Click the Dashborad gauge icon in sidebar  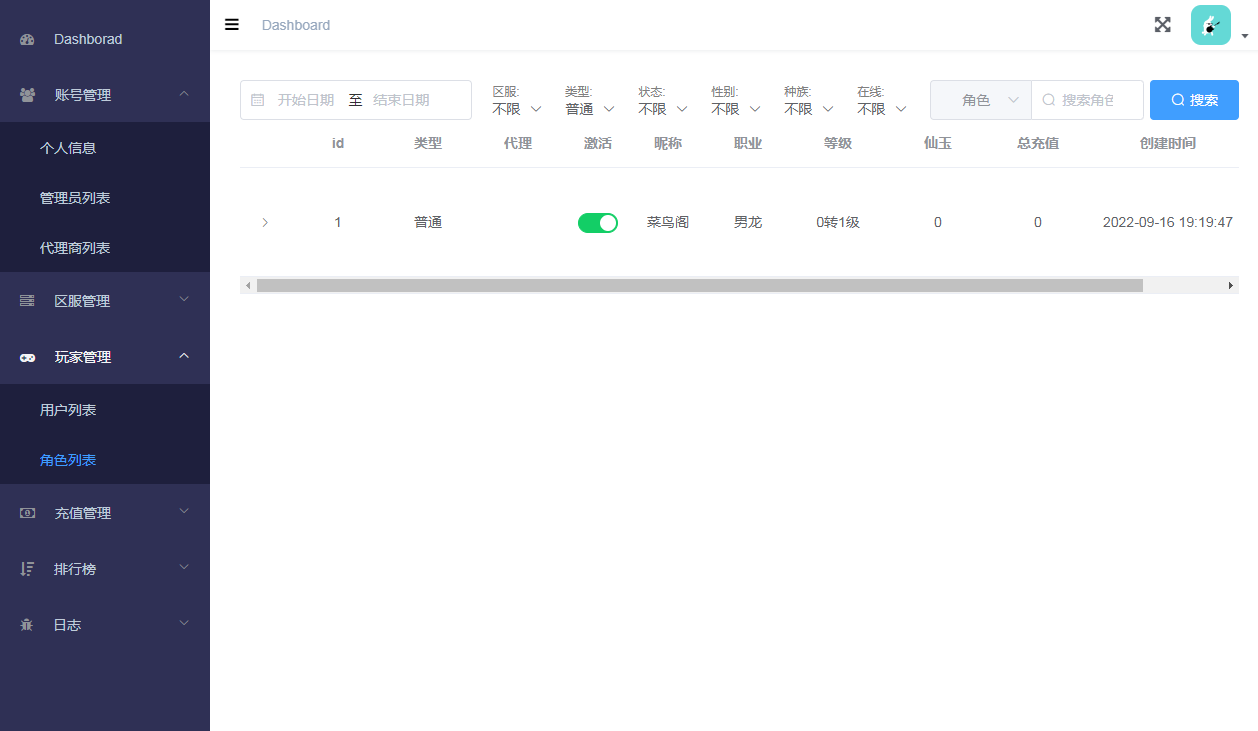point(27,40)
